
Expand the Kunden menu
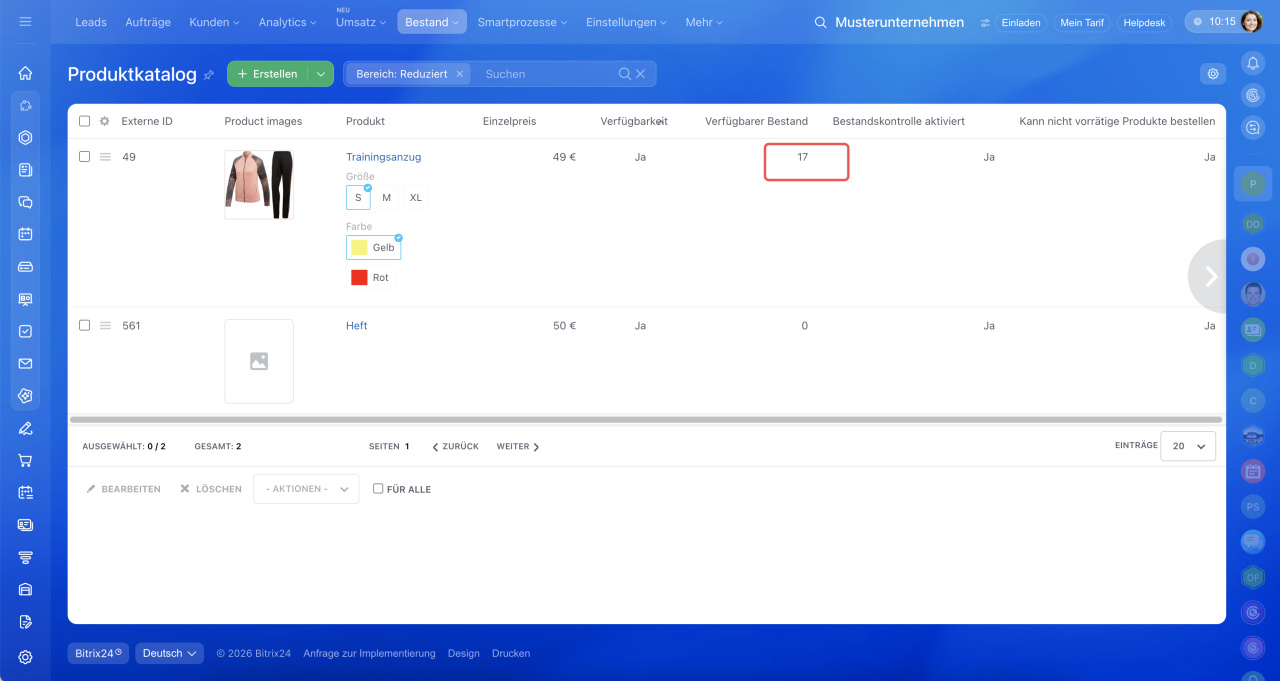tap(214, 22)
